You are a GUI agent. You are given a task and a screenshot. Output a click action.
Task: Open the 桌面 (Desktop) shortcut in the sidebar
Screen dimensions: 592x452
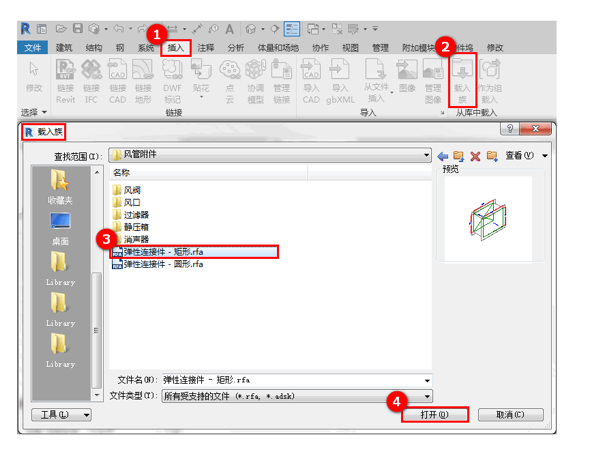click(60, 228)
